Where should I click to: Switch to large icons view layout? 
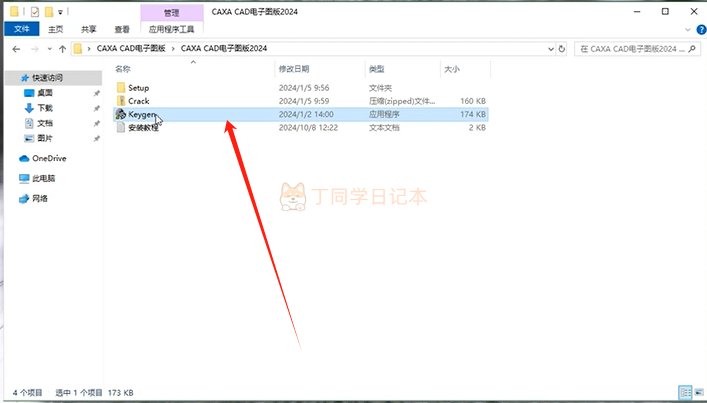(699, 392)
